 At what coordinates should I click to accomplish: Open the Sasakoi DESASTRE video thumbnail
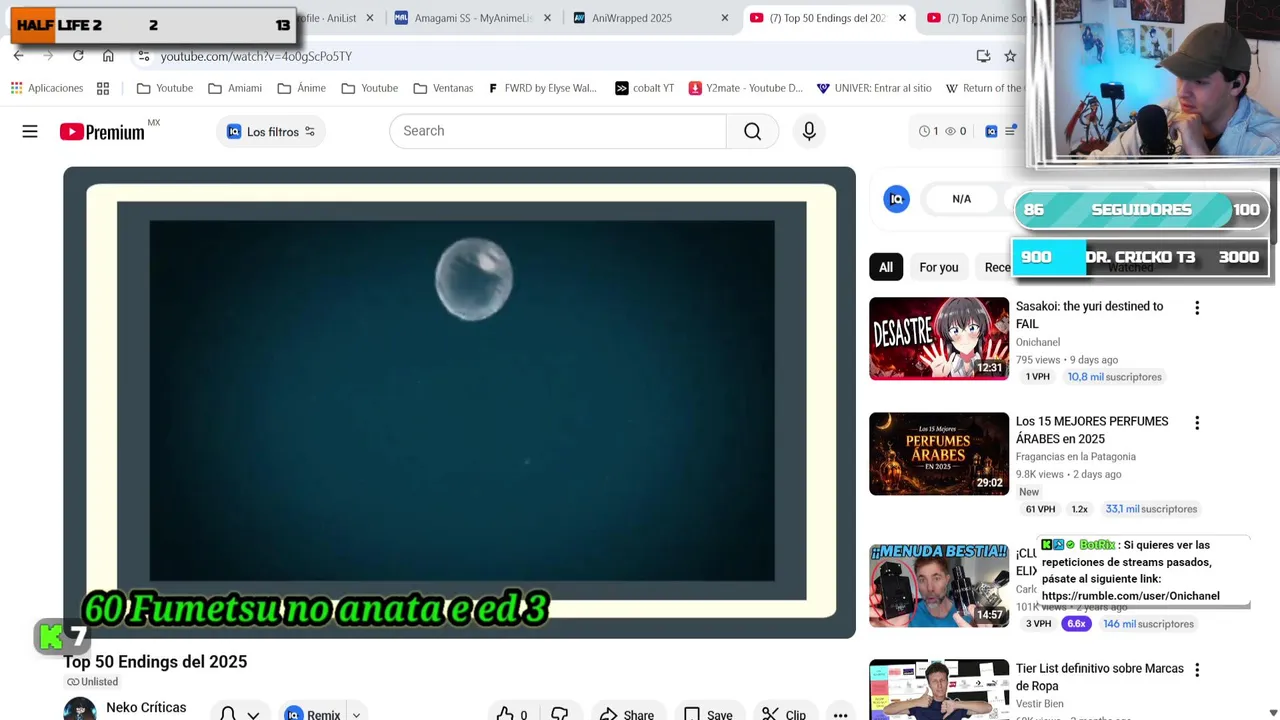[939, 338]
